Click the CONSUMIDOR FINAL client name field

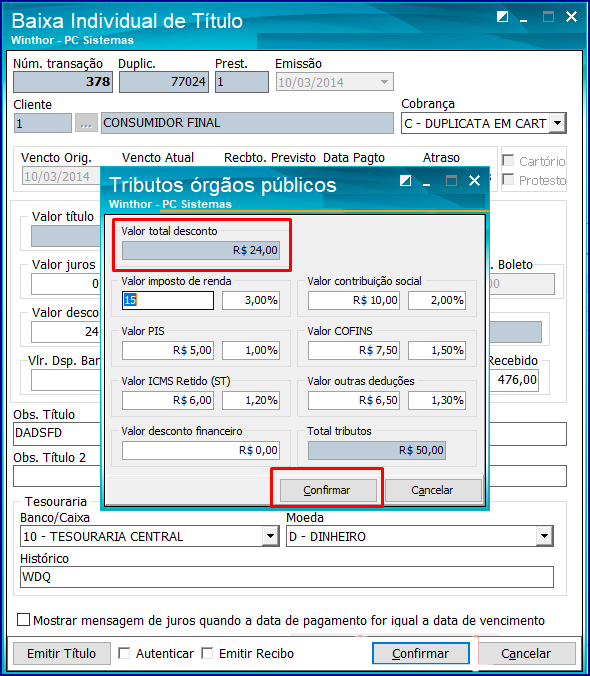247,123
